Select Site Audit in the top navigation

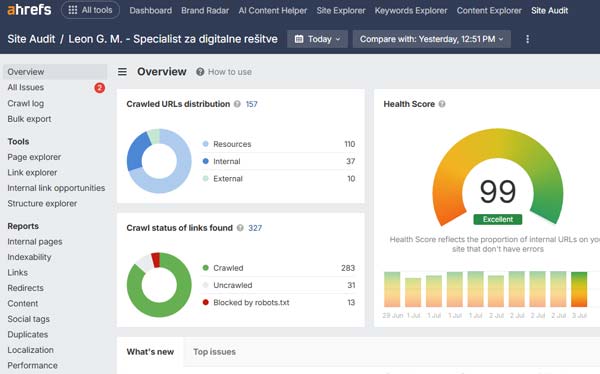pyautogui.click(x=549, y=10)
